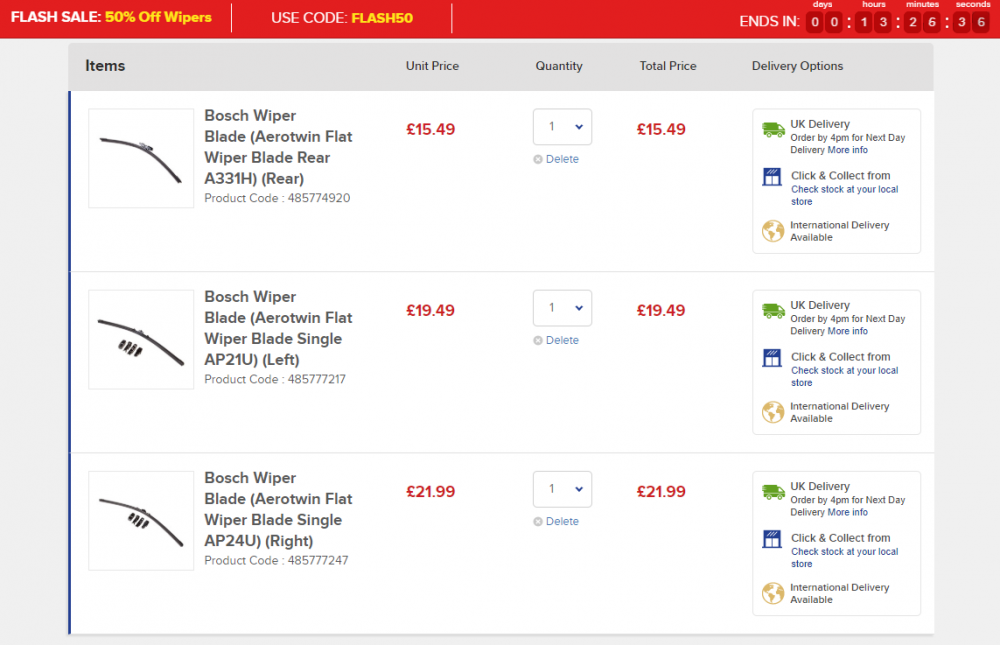View the AP21U left blade product thumbnail

(x=141, y=339)
